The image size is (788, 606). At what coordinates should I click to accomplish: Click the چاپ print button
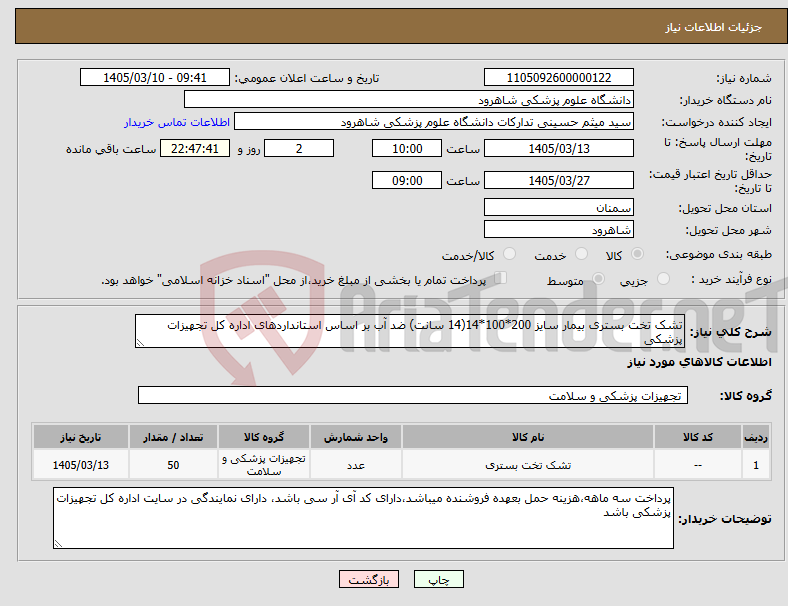[x=439, y=579]
